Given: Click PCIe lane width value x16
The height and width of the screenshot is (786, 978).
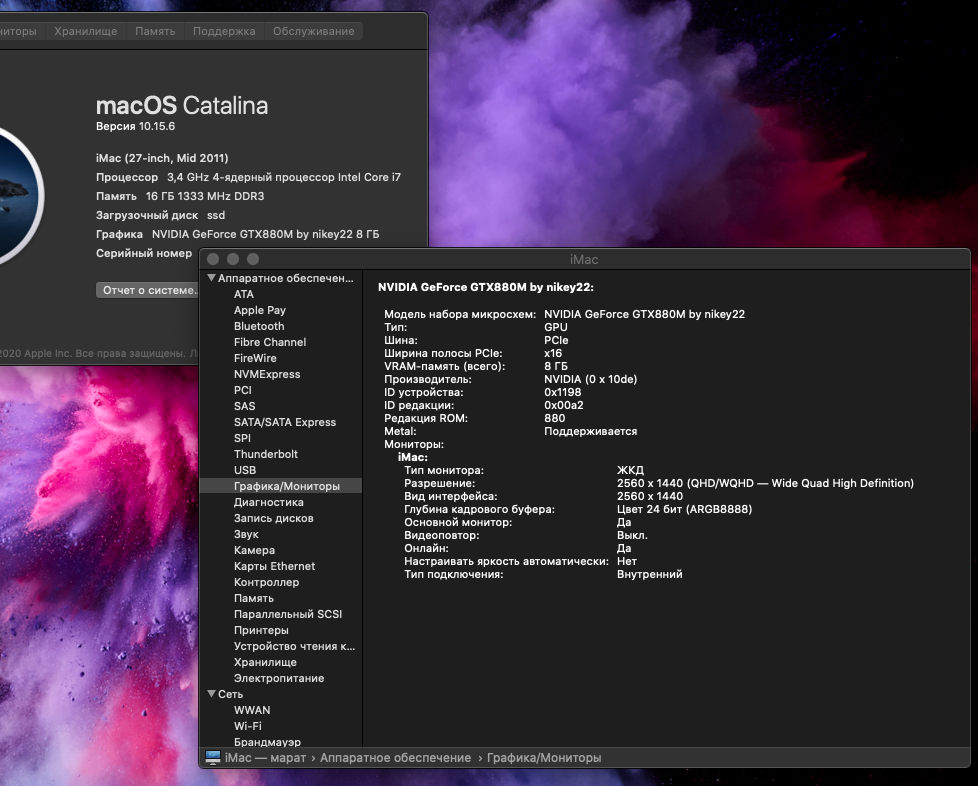Looking at the screenshot, I should coord(553,353).
